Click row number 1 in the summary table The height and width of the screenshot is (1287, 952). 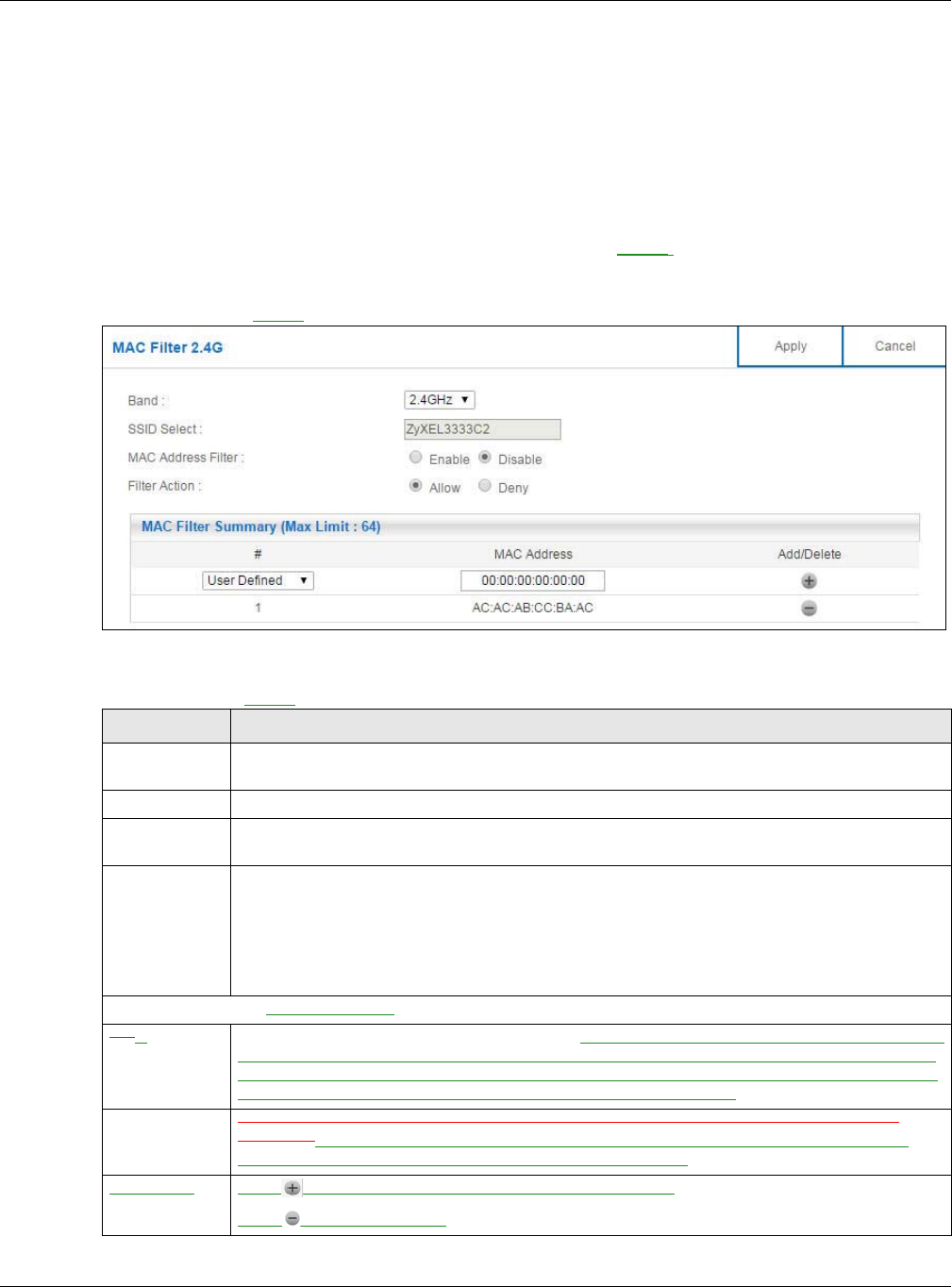click(258, 608)
